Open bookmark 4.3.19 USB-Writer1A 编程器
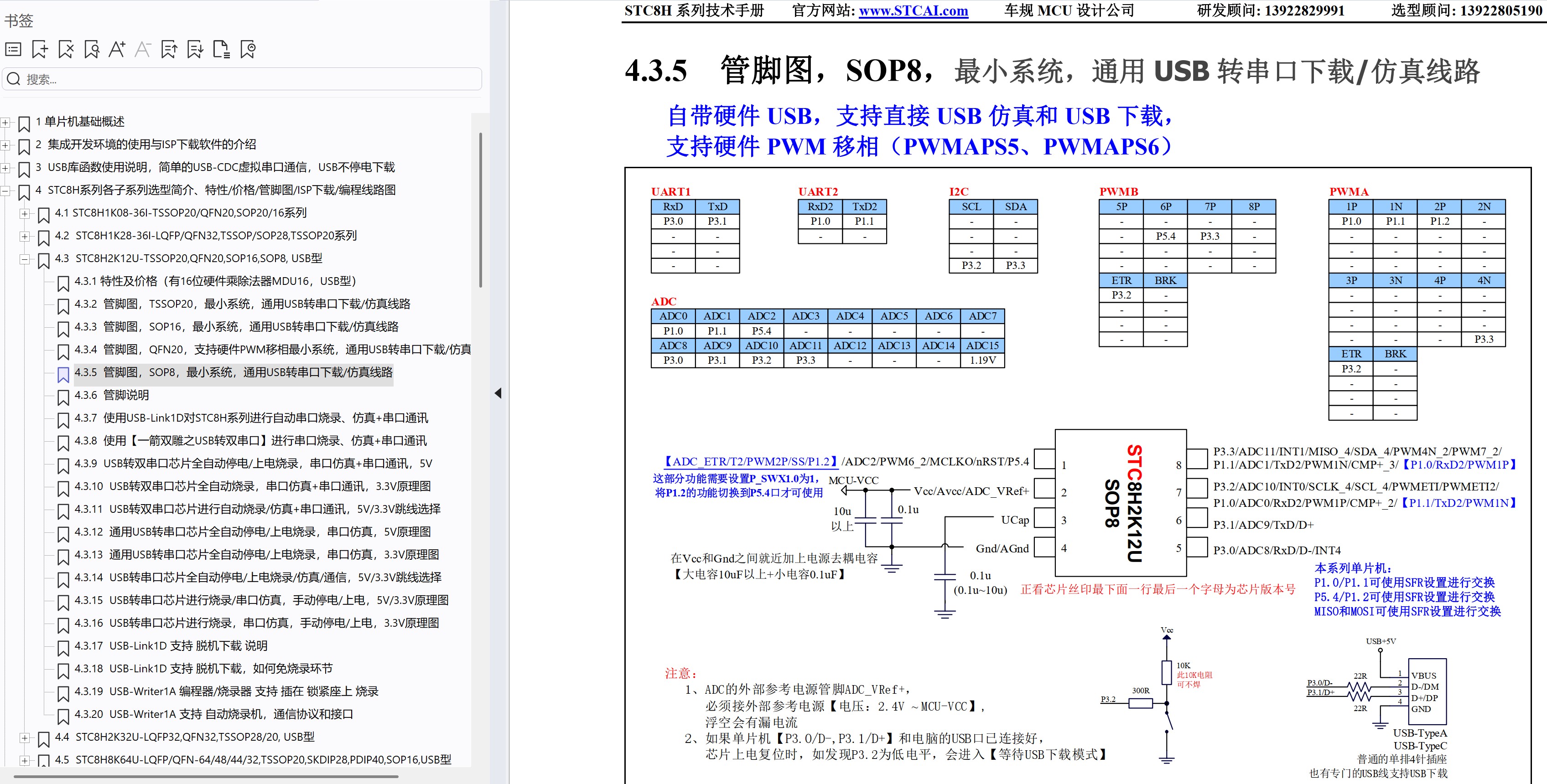The height and width of the screenshot is (784, 1547). [x=226, y=691]
